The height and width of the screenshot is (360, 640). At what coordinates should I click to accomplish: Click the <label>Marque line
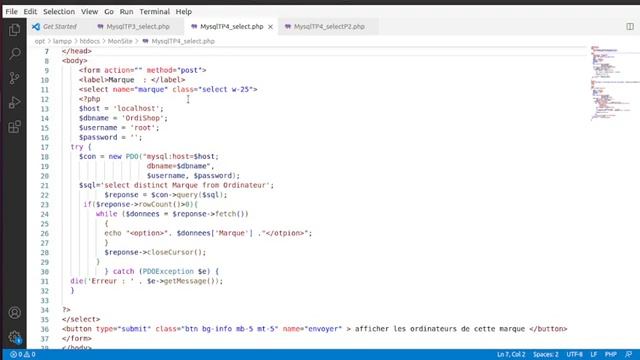[x=132, y=80]
